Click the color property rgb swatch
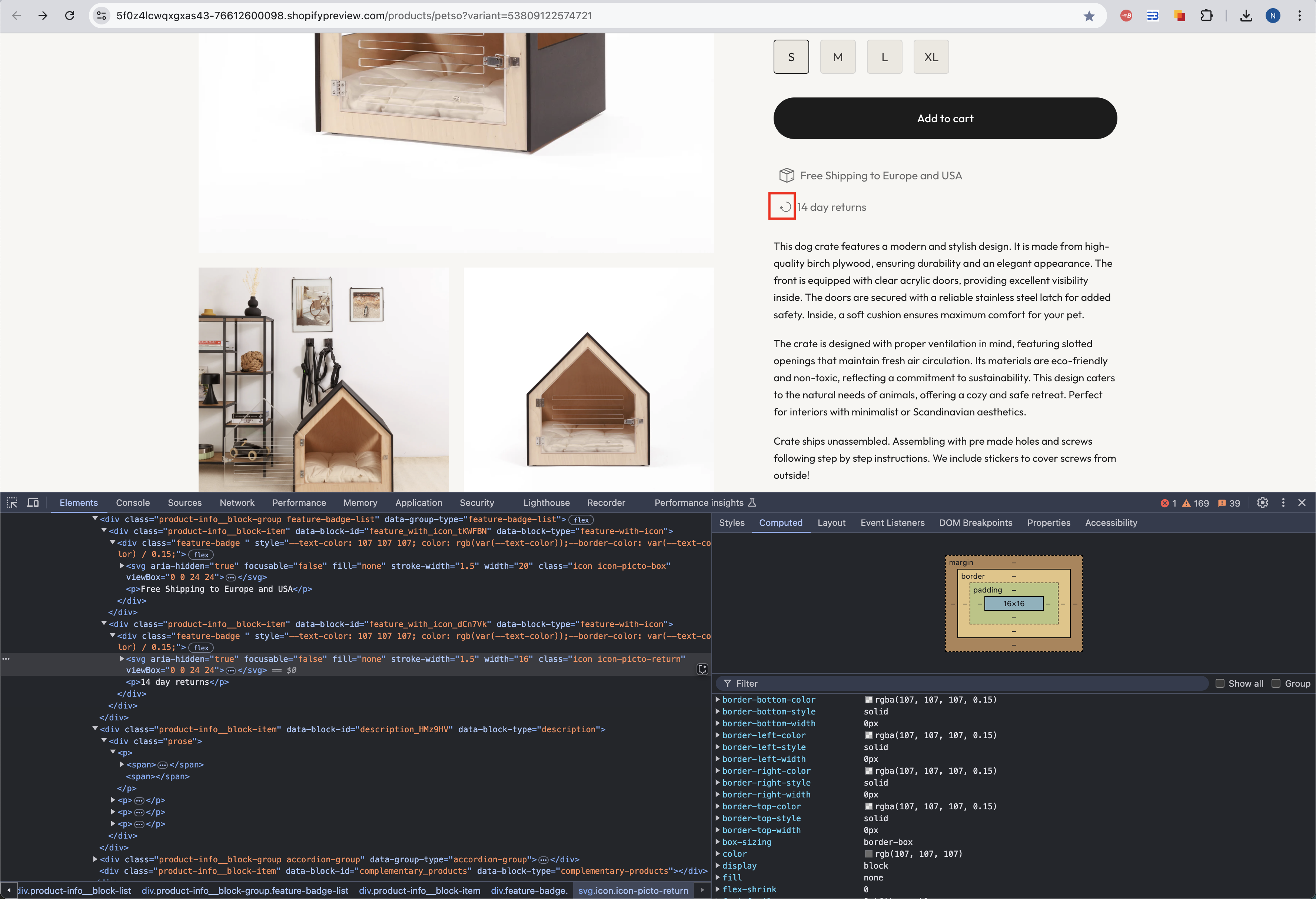 click(869, 854)
